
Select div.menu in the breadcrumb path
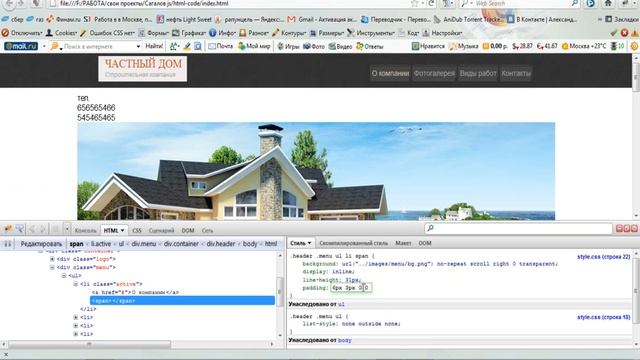point(144,244)
